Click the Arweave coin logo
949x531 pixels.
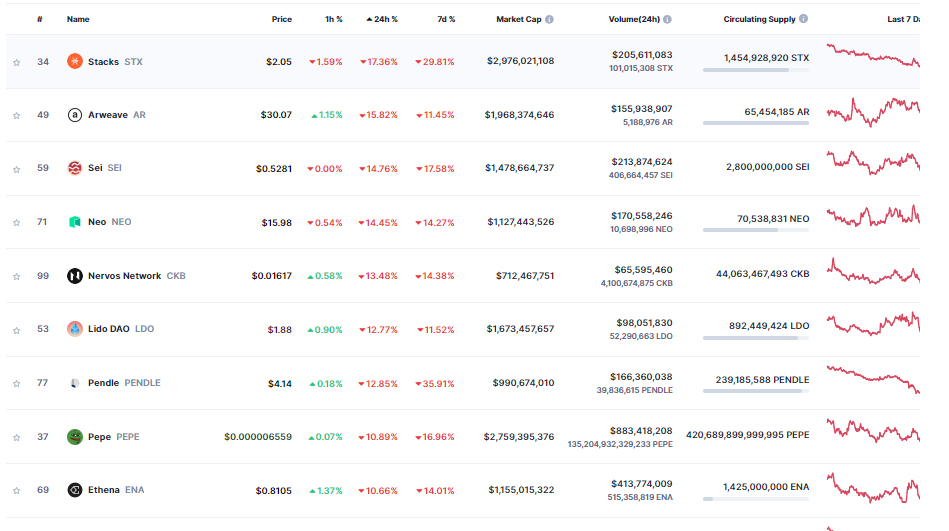74,114
